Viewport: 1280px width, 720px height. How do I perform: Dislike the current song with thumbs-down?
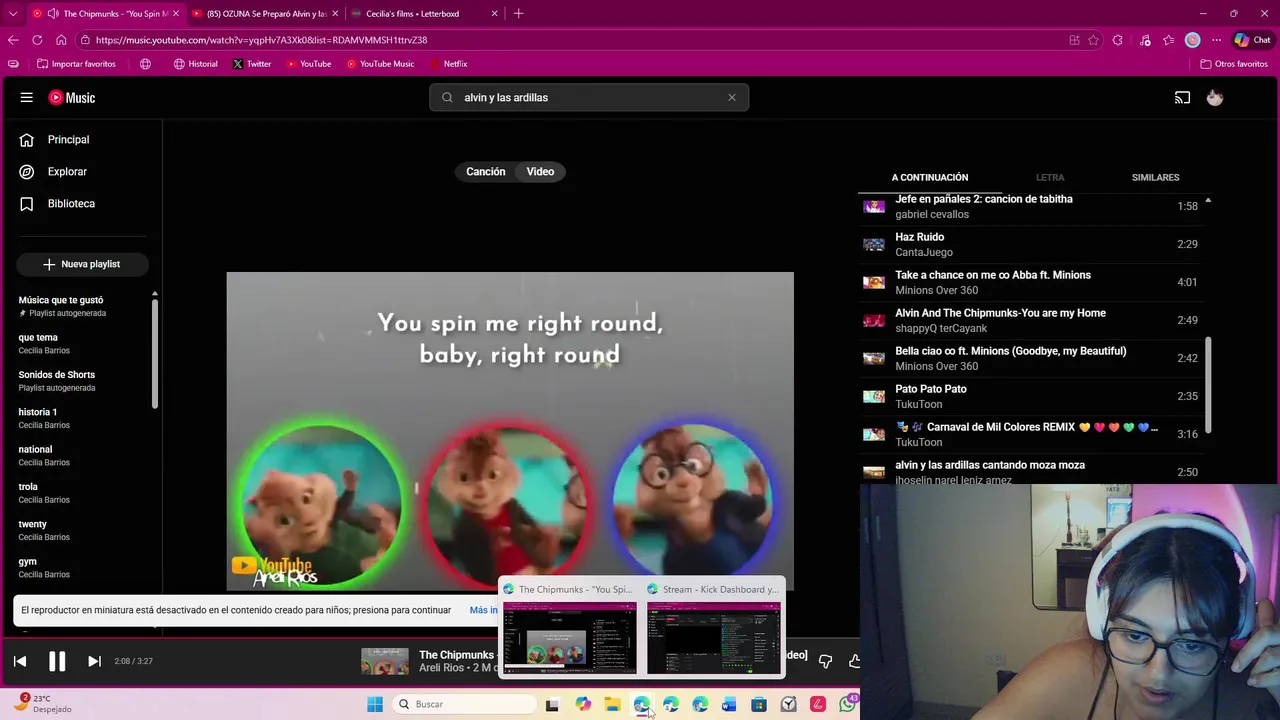pyautogui.click(x=825, y=661)
